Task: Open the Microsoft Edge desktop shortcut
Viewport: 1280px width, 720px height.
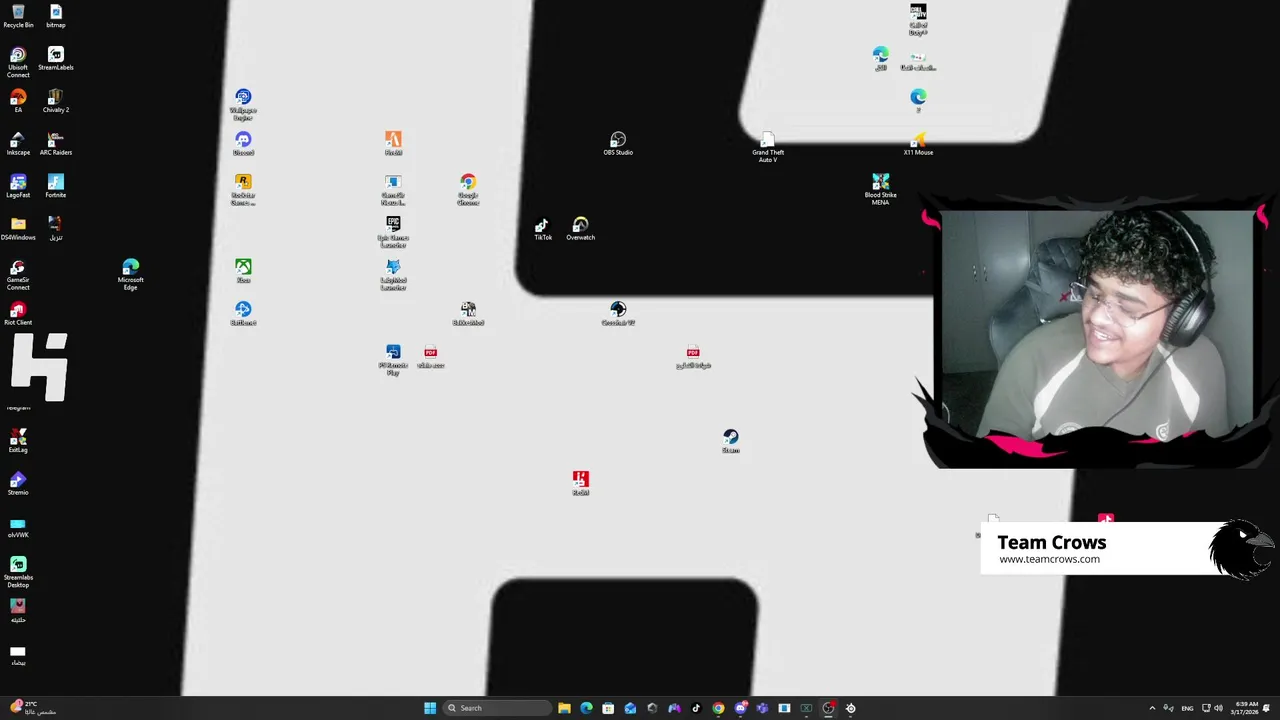Action: 131,275
